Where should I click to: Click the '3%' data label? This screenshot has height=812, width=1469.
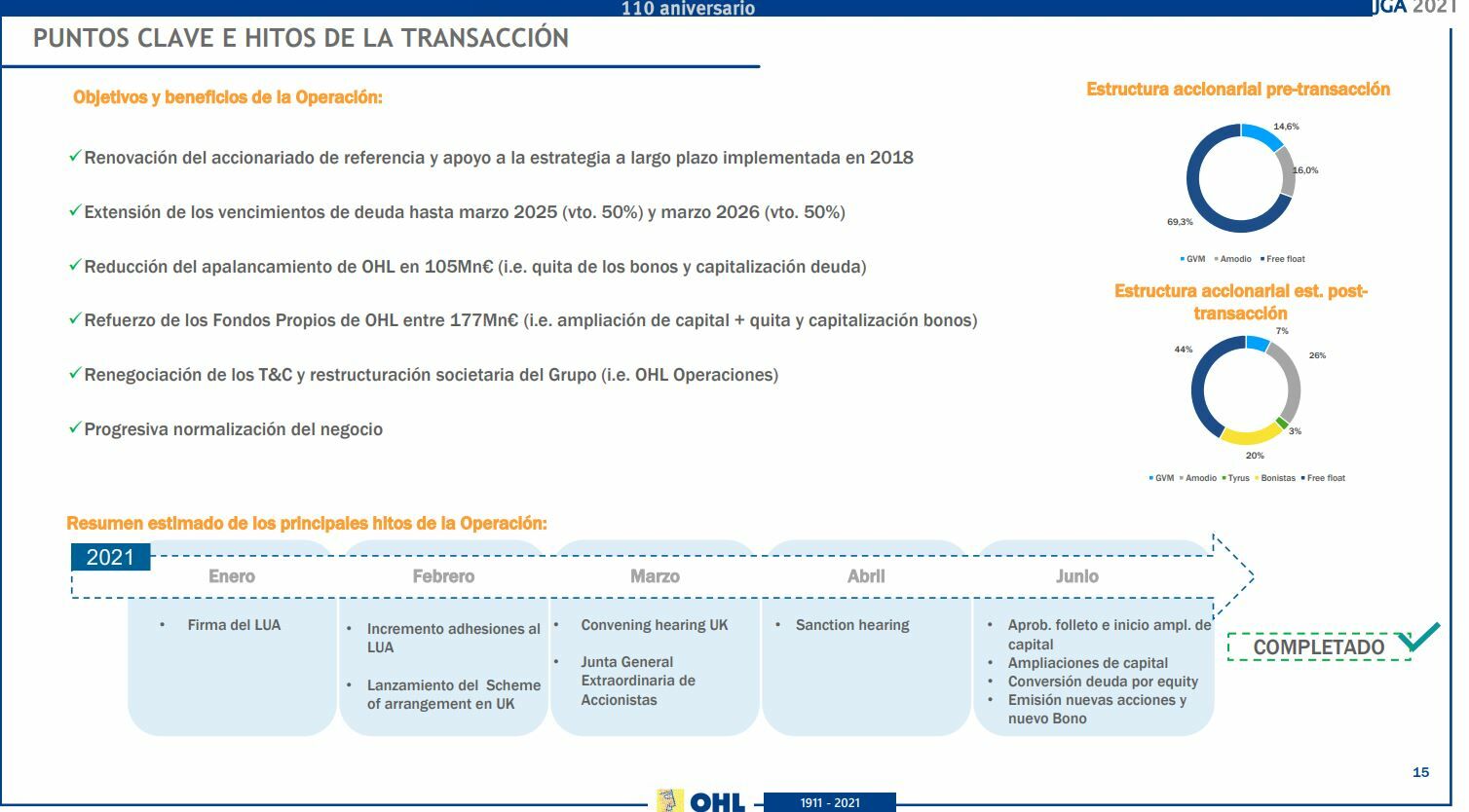pyautogui.click(x=1295, y=431)
